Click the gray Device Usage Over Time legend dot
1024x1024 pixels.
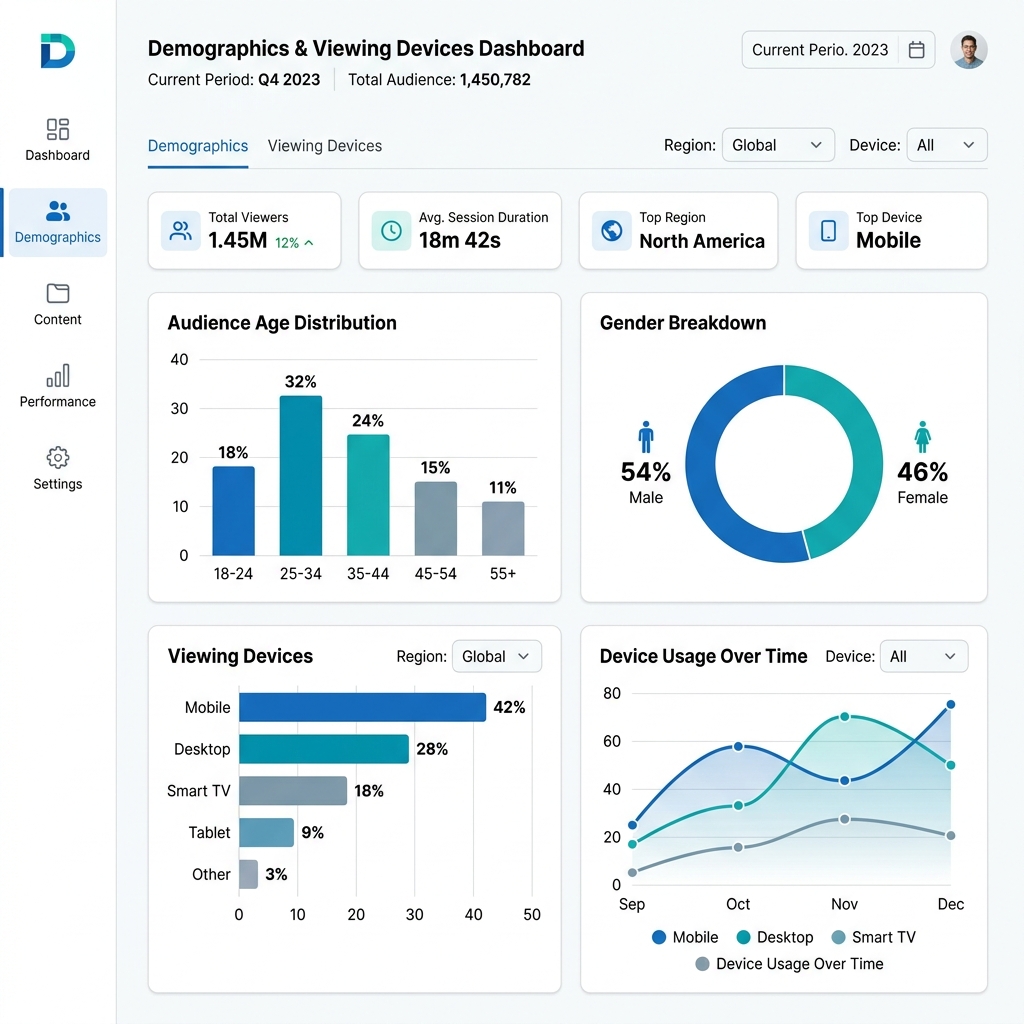click(703, 964)
